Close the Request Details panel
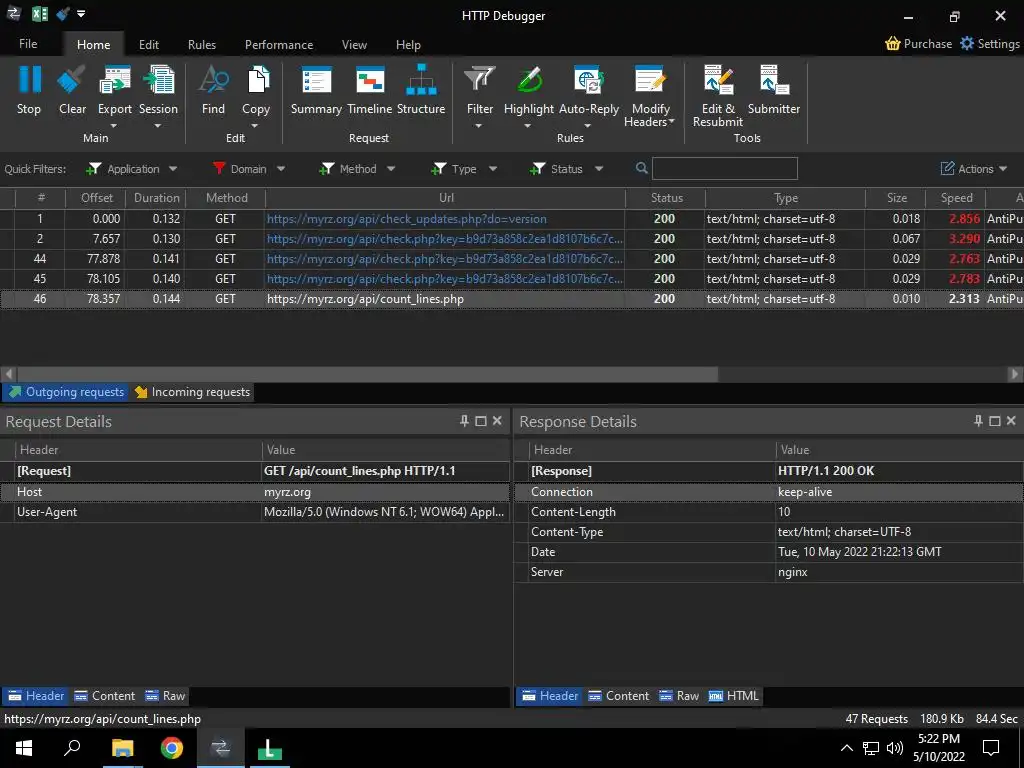The height and width of the screenshot is (768, 1024). 497,421
